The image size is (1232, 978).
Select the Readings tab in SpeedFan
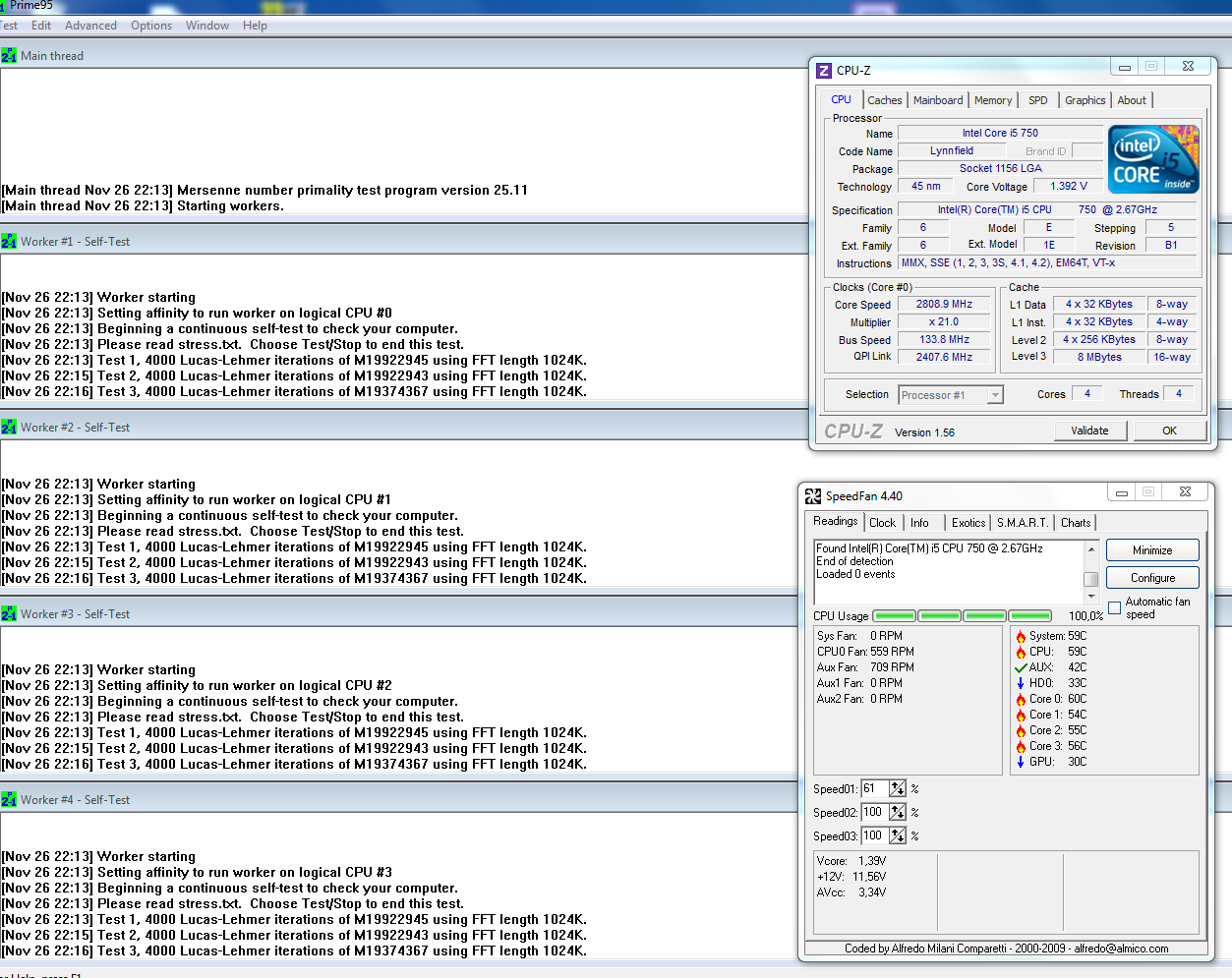(836, 521)
